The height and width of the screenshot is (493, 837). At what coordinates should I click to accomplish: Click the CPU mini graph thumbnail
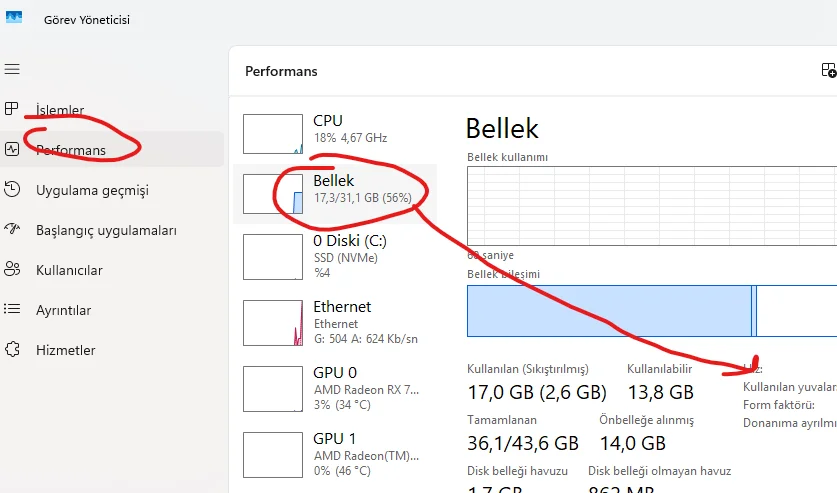click(x=273, y=134)
